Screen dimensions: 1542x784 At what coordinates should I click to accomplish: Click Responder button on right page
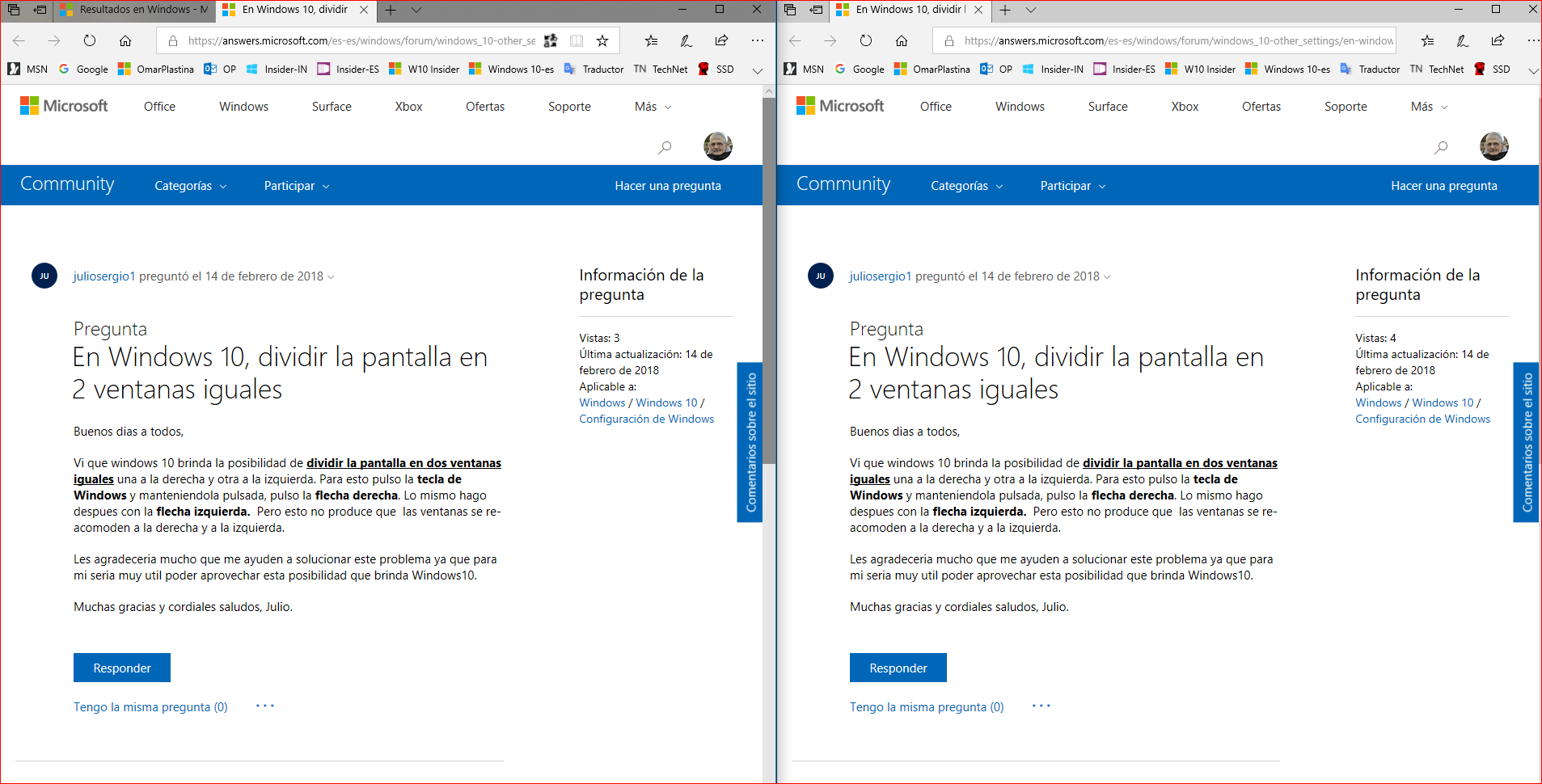pos(898,668)
